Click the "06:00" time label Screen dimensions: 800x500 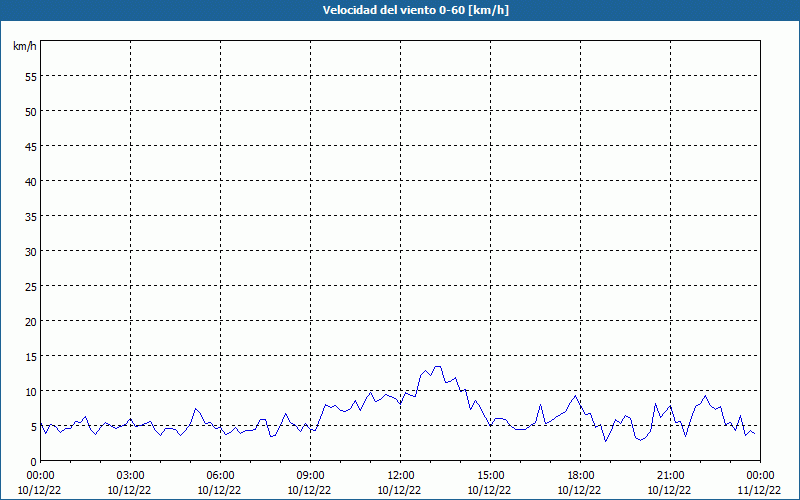pos(220,476)
